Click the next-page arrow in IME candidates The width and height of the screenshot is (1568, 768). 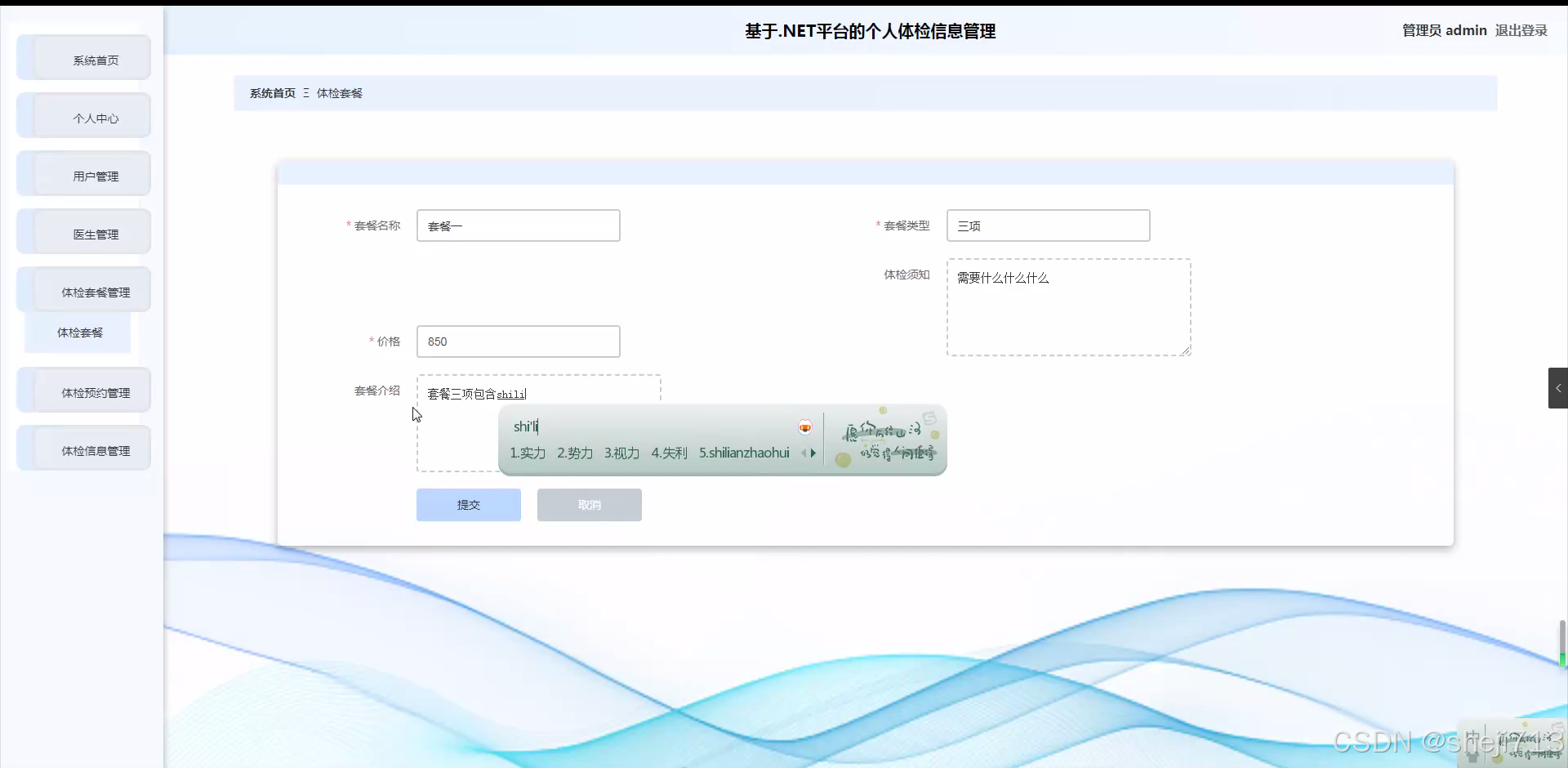tap(815, 453)
